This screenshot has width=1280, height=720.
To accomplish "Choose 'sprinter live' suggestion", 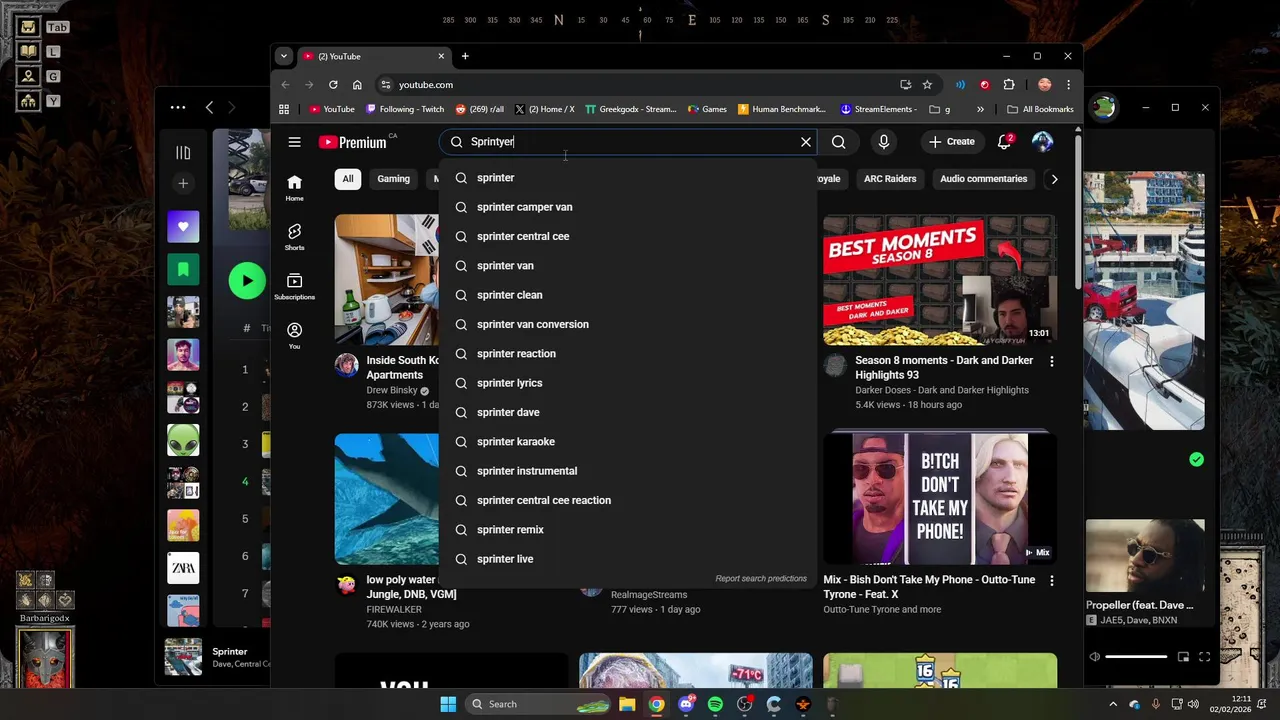I will click(627, 559).
